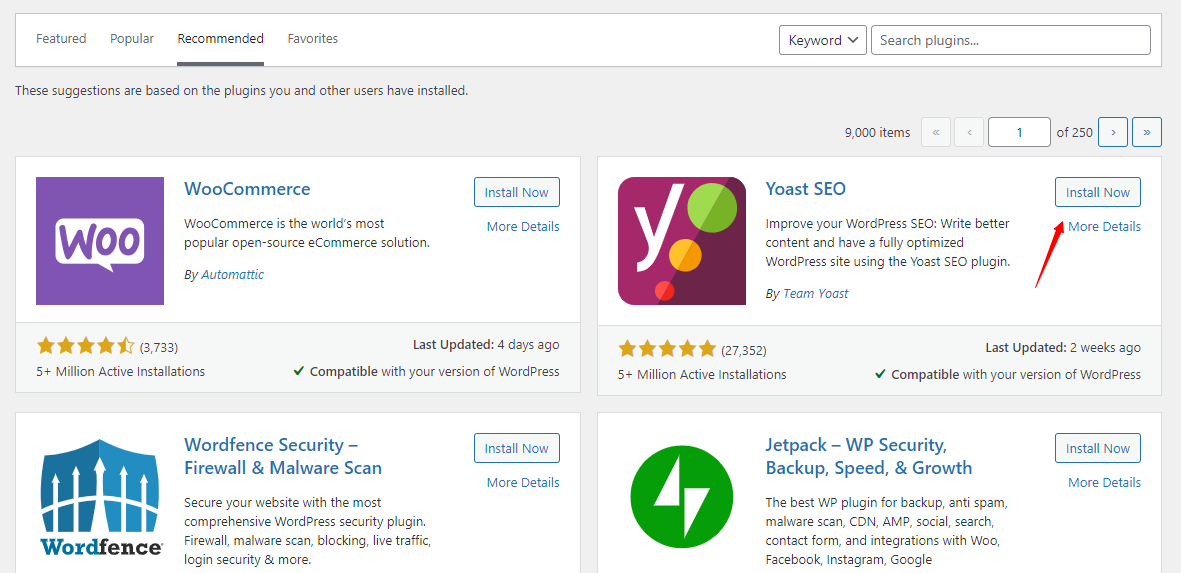Open More Details for Jetpack
This screenshot has height=573, width=1181.
point(1104,483)
